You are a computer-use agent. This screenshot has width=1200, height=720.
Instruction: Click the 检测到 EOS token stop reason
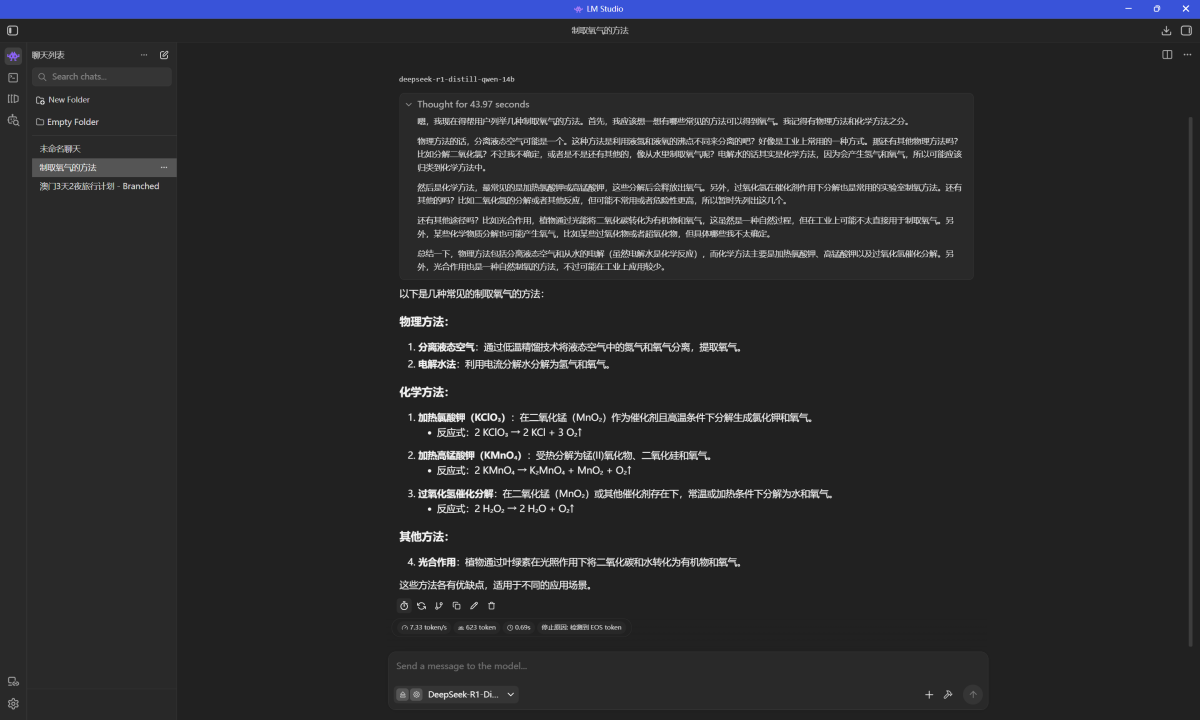click(581, 628)
